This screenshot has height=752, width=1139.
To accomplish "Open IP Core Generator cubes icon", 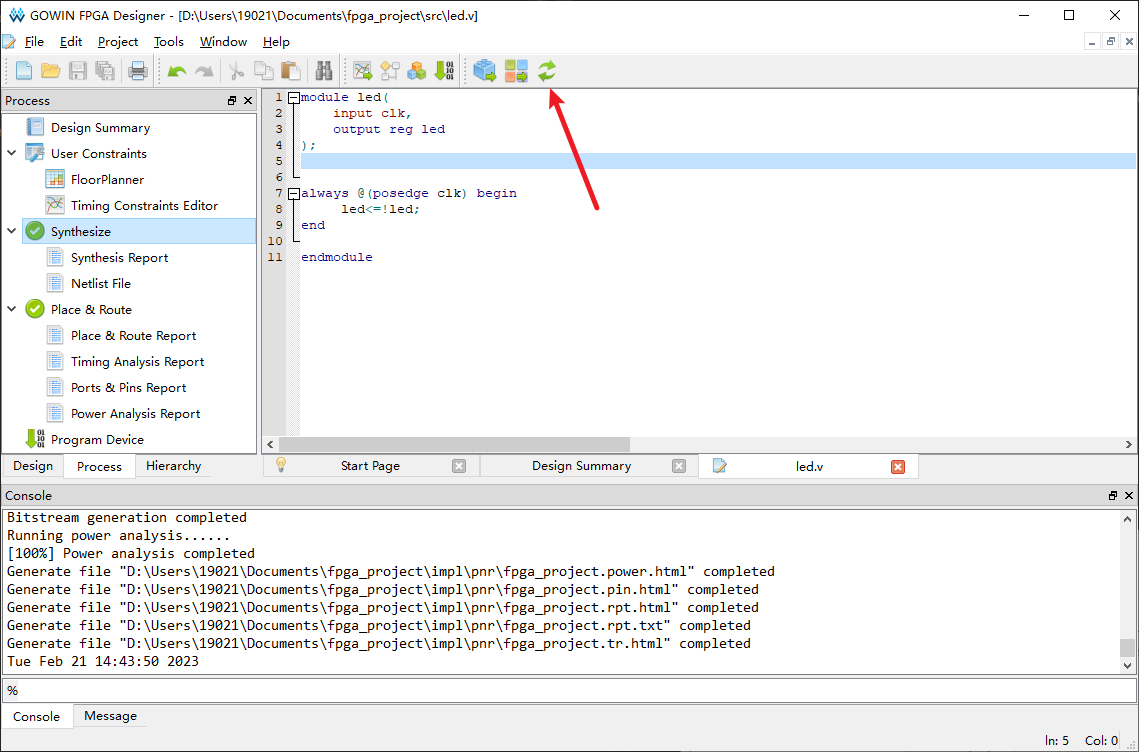I will [x=416, y=70].
